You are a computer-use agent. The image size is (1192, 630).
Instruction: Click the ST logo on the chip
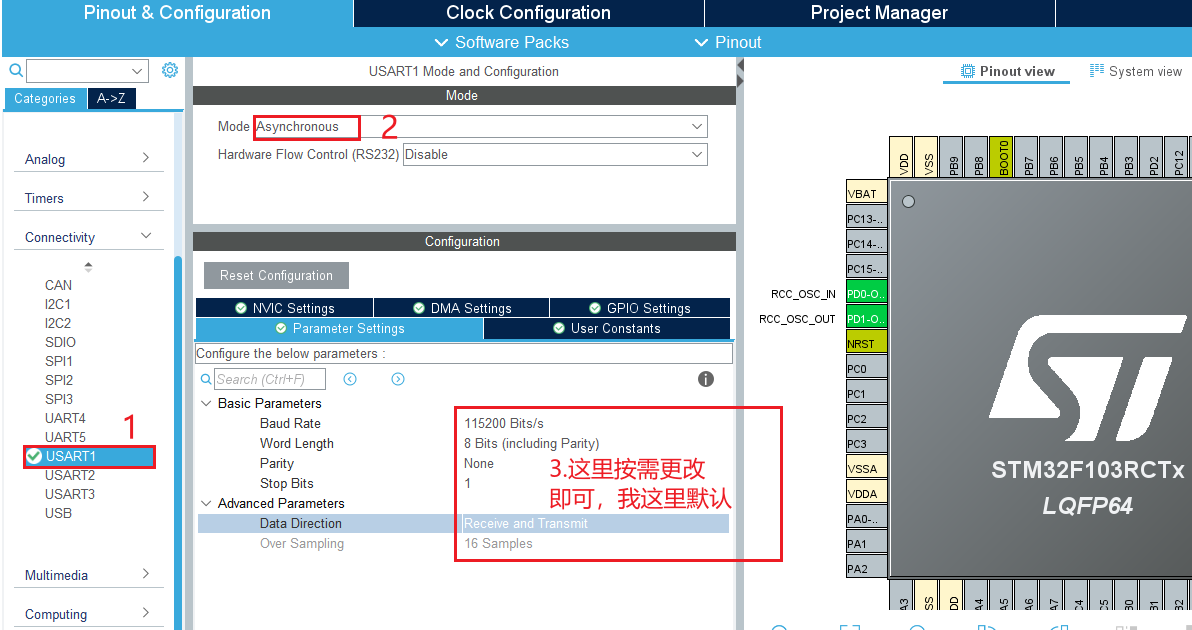pyautogui.click(x=1087, y=378)
